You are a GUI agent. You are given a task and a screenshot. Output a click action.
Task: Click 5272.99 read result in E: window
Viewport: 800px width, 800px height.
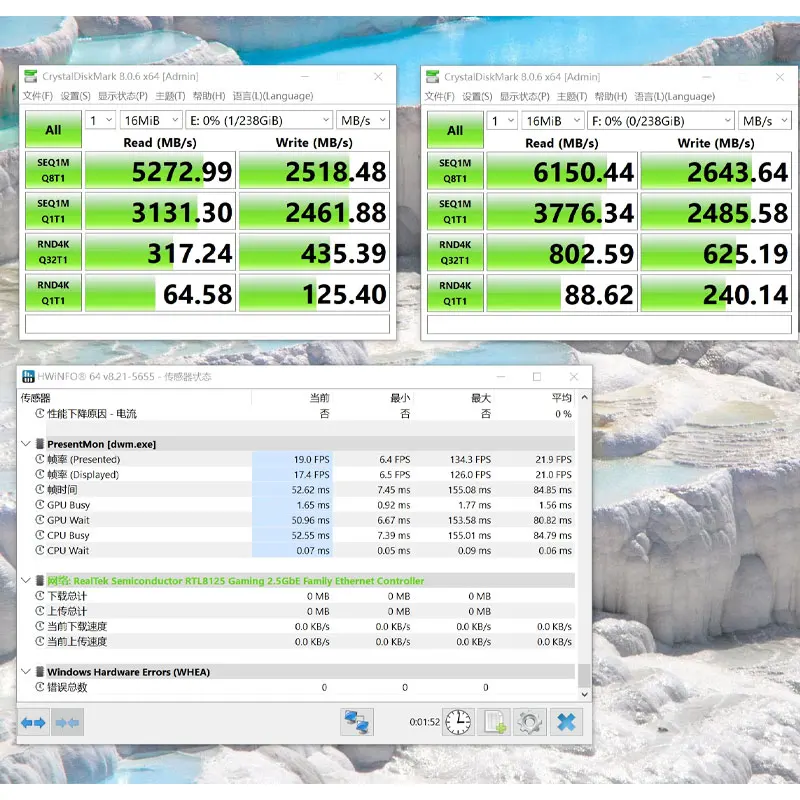point(160,170)
